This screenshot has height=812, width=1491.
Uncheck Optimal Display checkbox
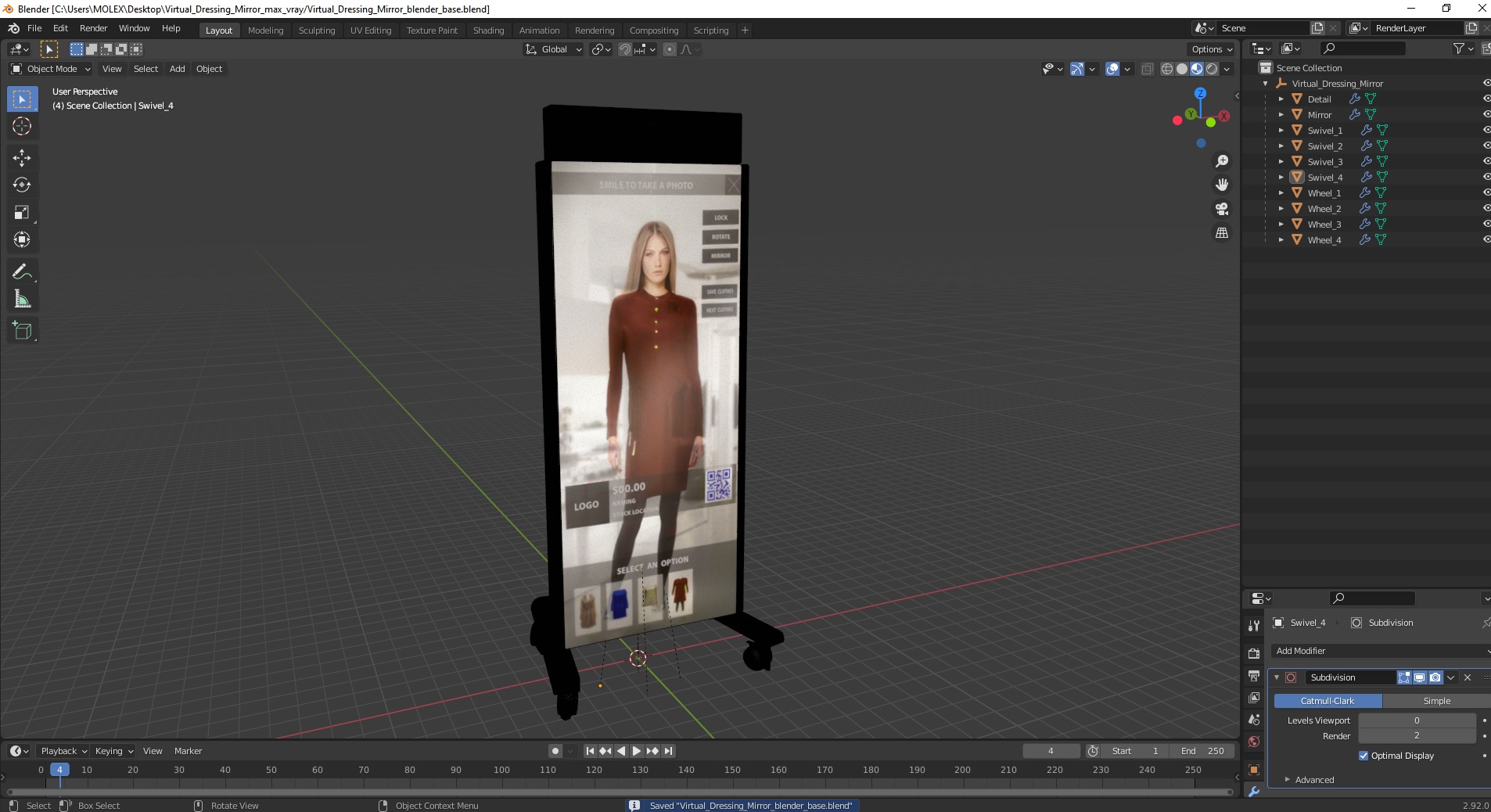pos(1363,756)
